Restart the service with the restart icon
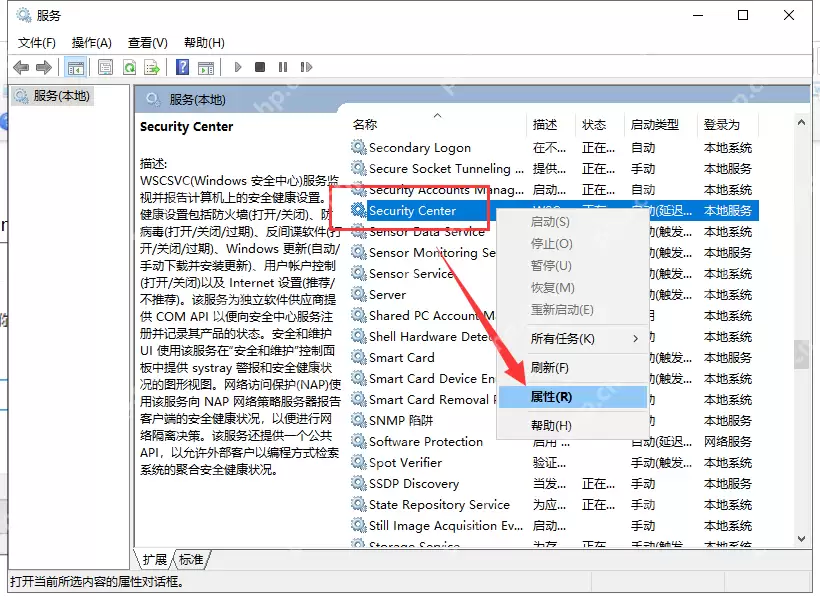 point(306,67)
